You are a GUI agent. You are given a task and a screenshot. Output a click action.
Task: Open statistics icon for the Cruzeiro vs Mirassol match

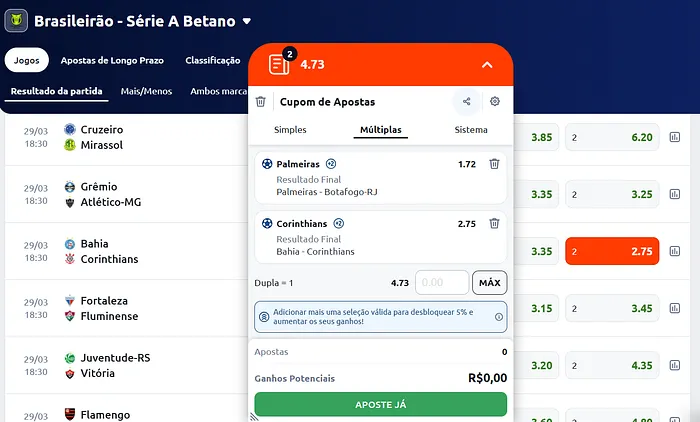pyautogui.click(x=674, y=138)
